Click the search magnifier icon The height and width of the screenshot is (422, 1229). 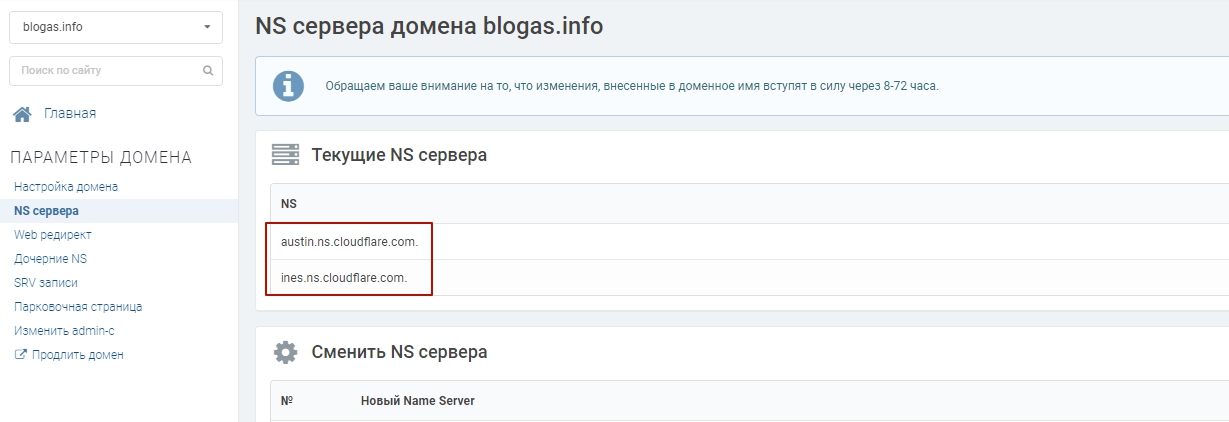point(208,71)
